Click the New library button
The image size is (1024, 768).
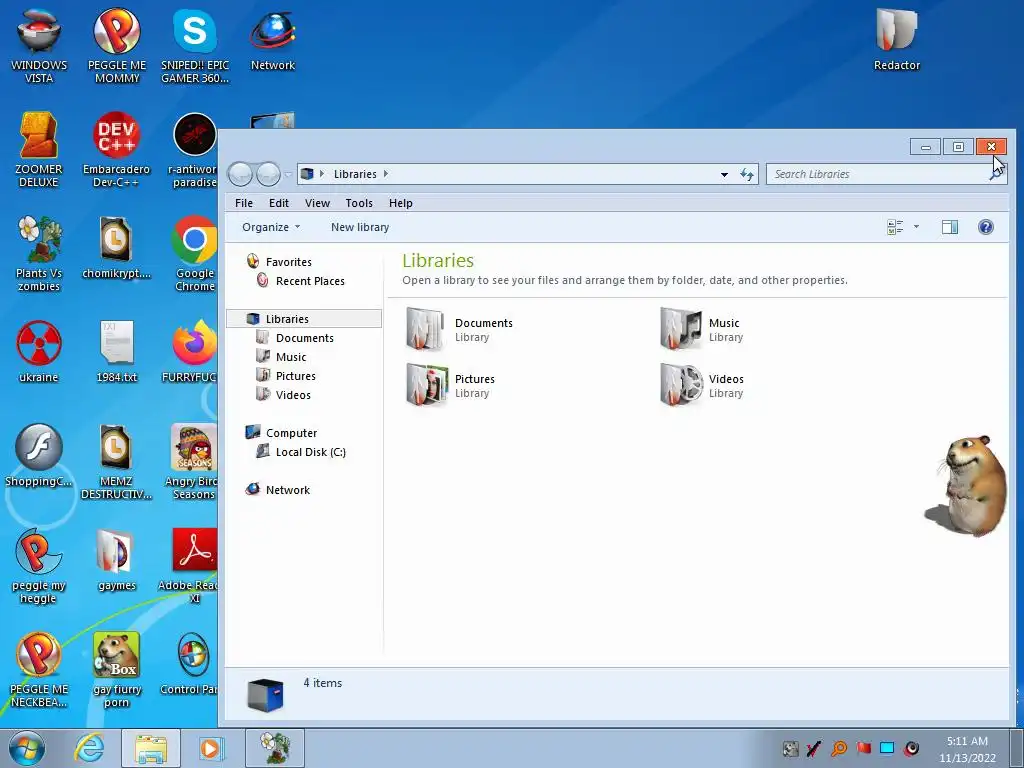point(360,227)
